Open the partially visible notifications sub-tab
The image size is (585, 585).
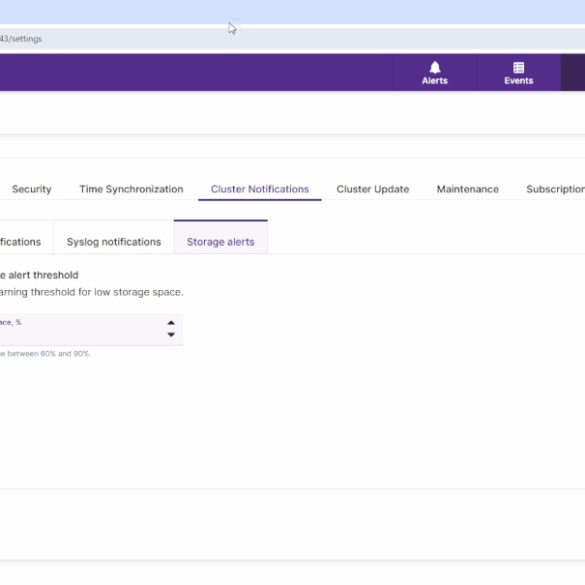coord(21,242)
